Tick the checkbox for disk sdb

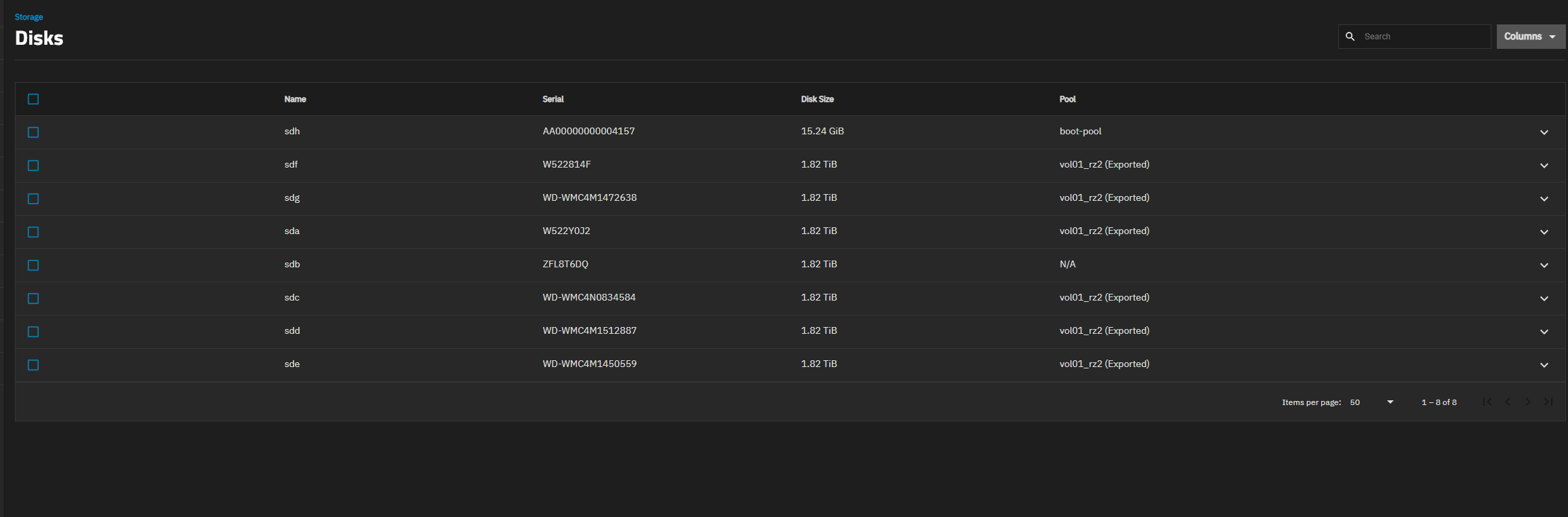[x=33, y=265]
